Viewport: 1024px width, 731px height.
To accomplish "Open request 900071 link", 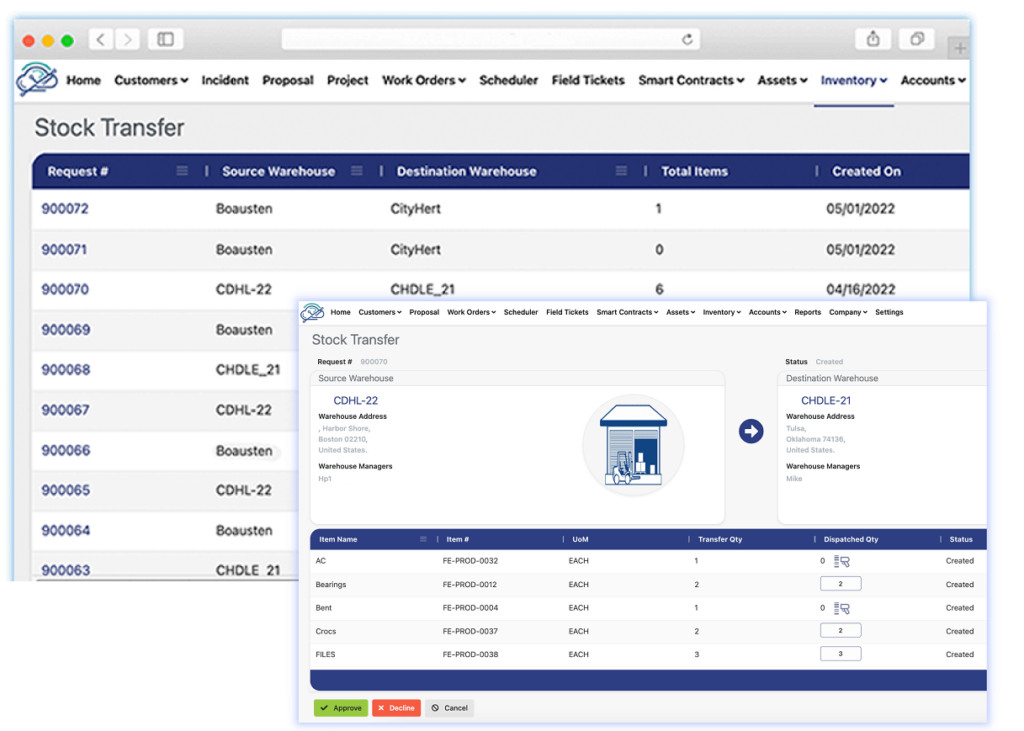I will click(64, 250).
